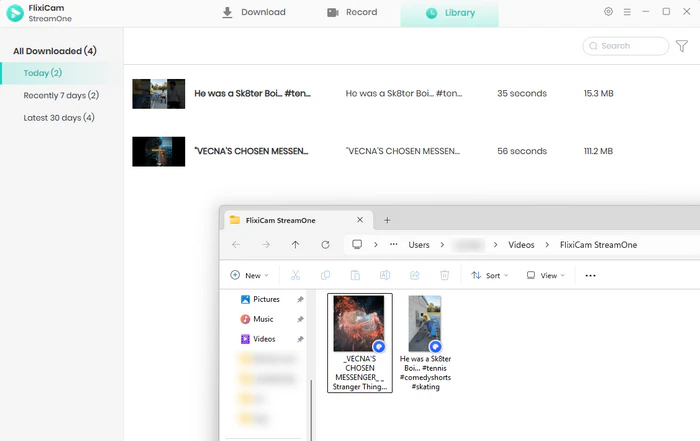Click the Paste clipboard icon
The height and width of the screenshot is (441, 700).
355,275
